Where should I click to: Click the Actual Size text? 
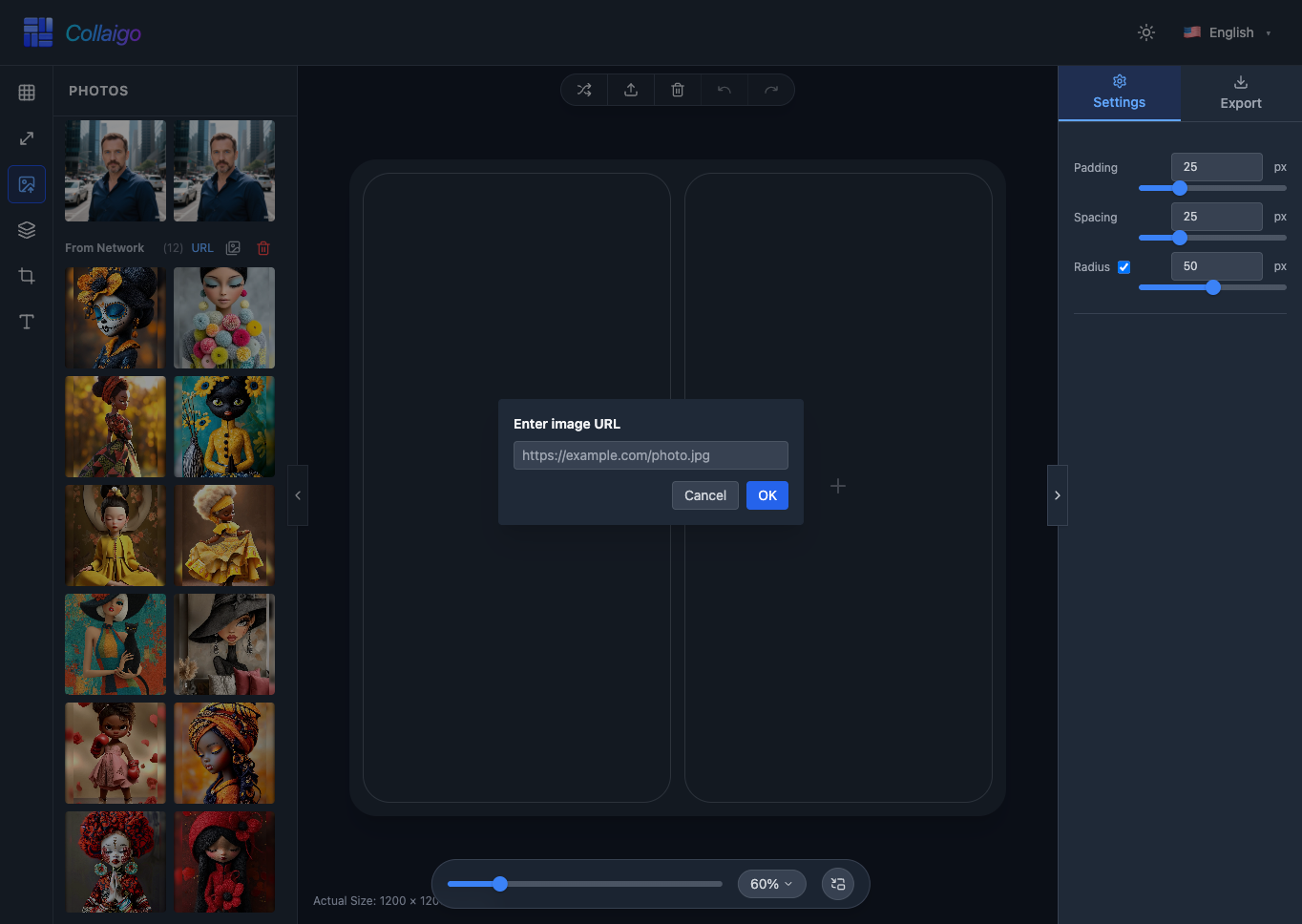point(376,901)
